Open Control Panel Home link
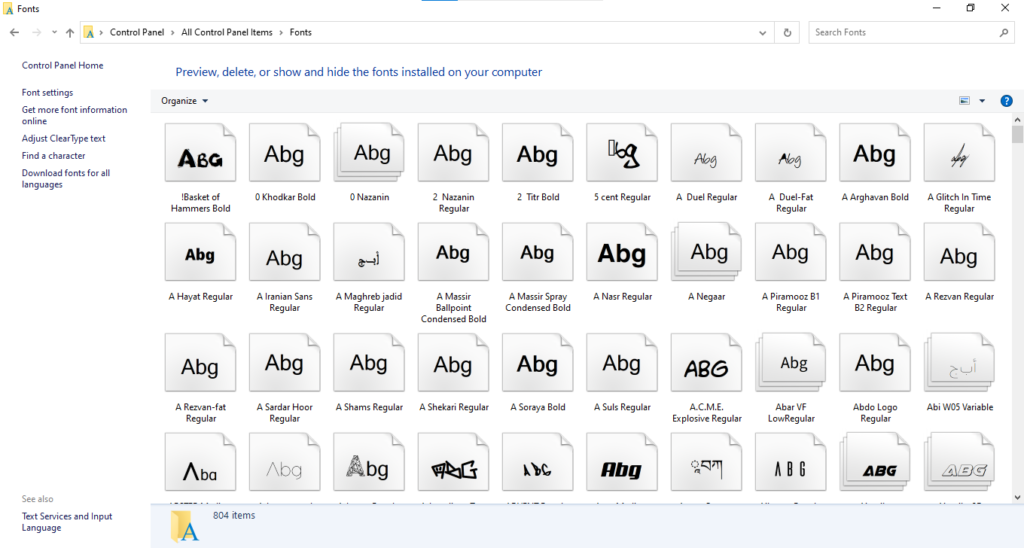Screen dimensions: 1024x548 (x=63, y=65)
